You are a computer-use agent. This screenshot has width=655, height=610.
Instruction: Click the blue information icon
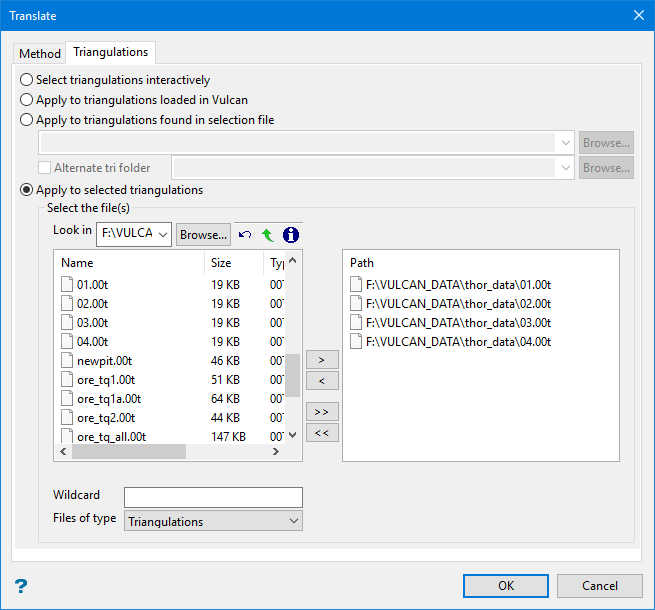point(290,235)
